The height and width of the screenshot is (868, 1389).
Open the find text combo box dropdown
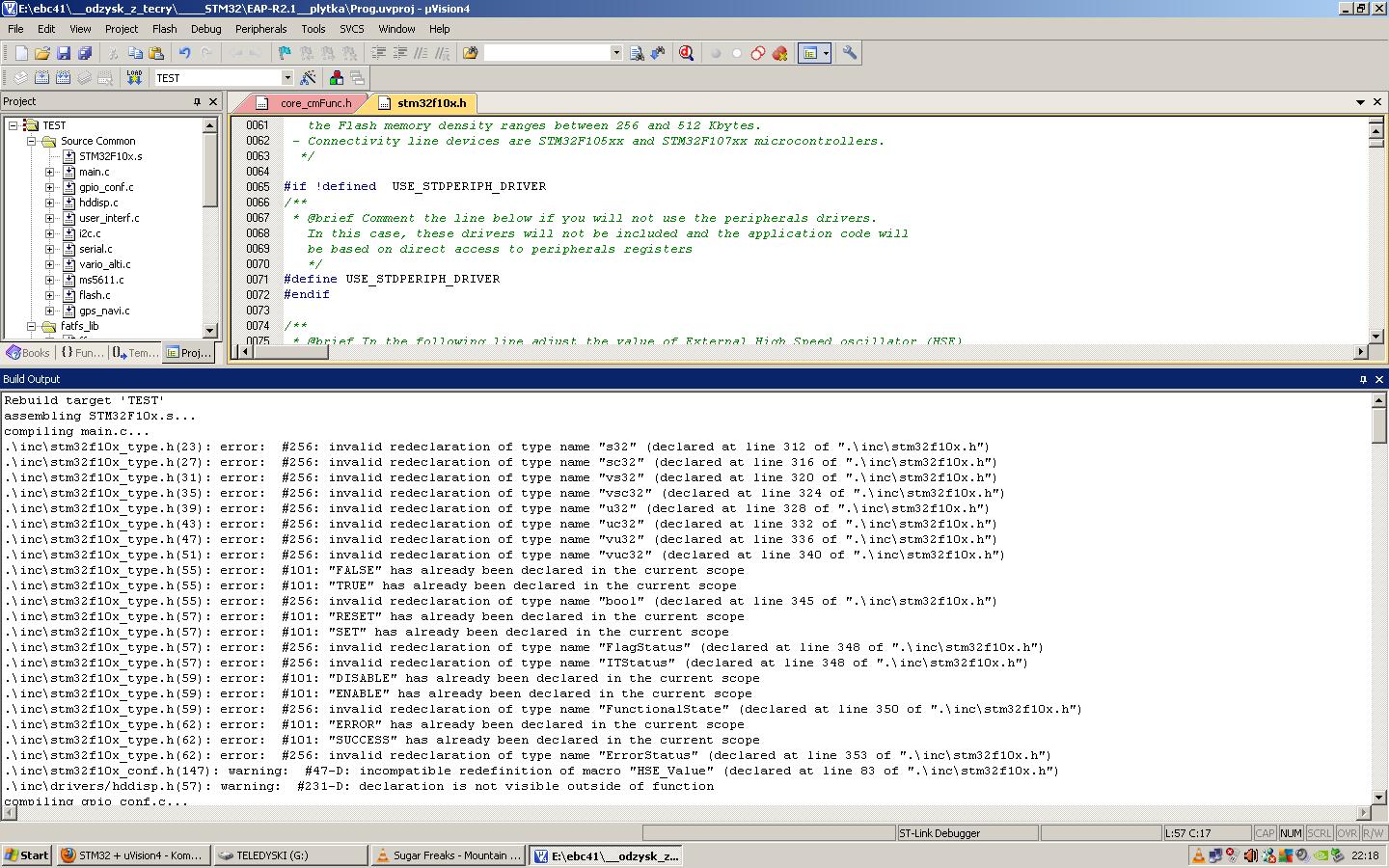(616, 53)
